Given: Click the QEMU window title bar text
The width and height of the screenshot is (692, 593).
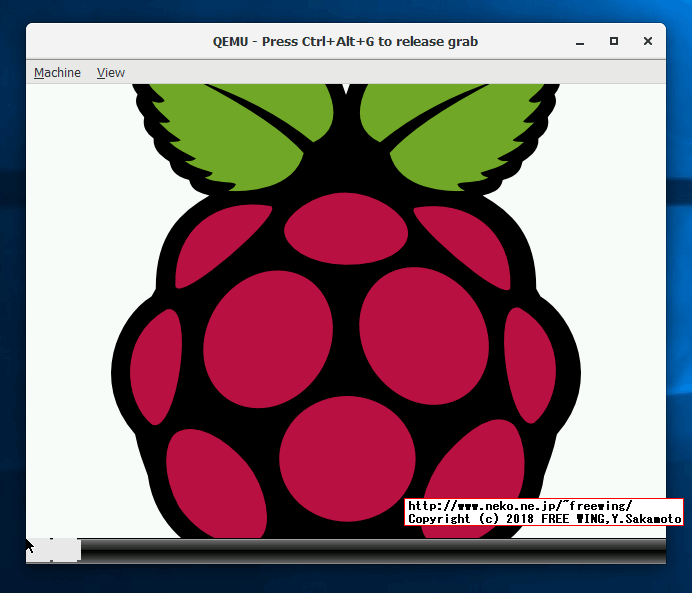Looking at the screenshot, I should [x=345, y=41].
